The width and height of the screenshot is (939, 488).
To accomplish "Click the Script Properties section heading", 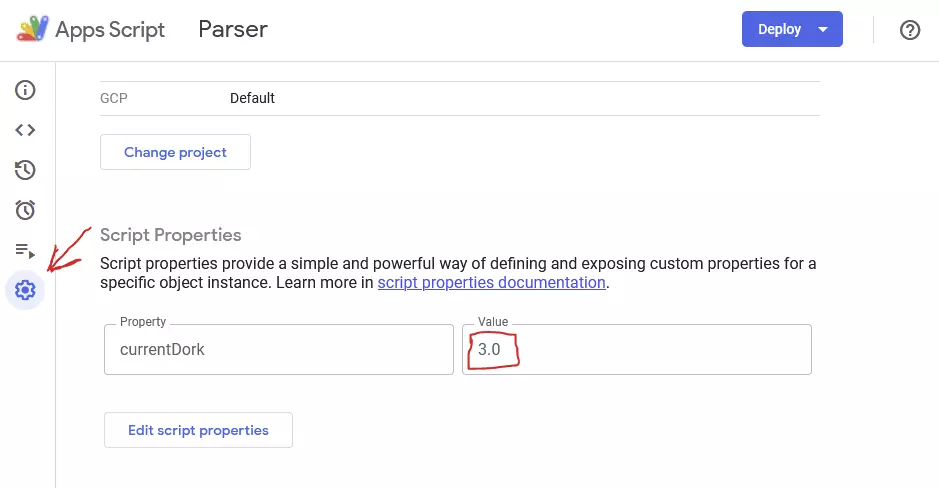I will point(171,235).
